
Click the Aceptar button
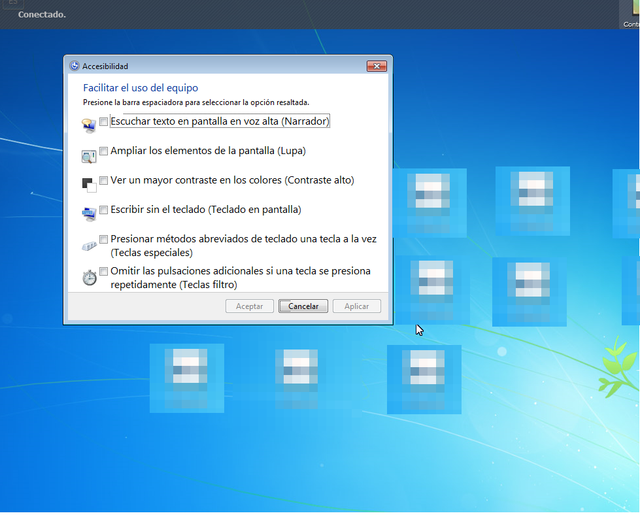coord(249,306)
